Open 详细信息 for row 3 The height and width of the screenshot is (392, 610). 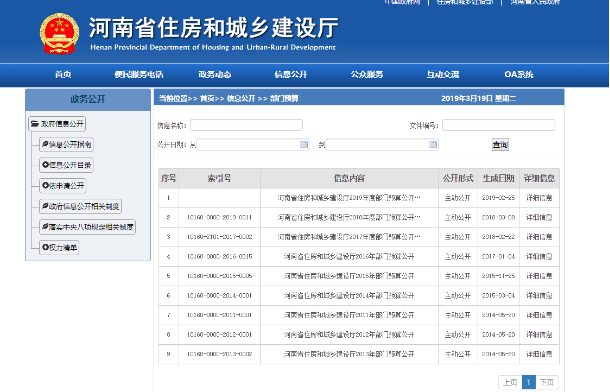click(x=539, y=237)
